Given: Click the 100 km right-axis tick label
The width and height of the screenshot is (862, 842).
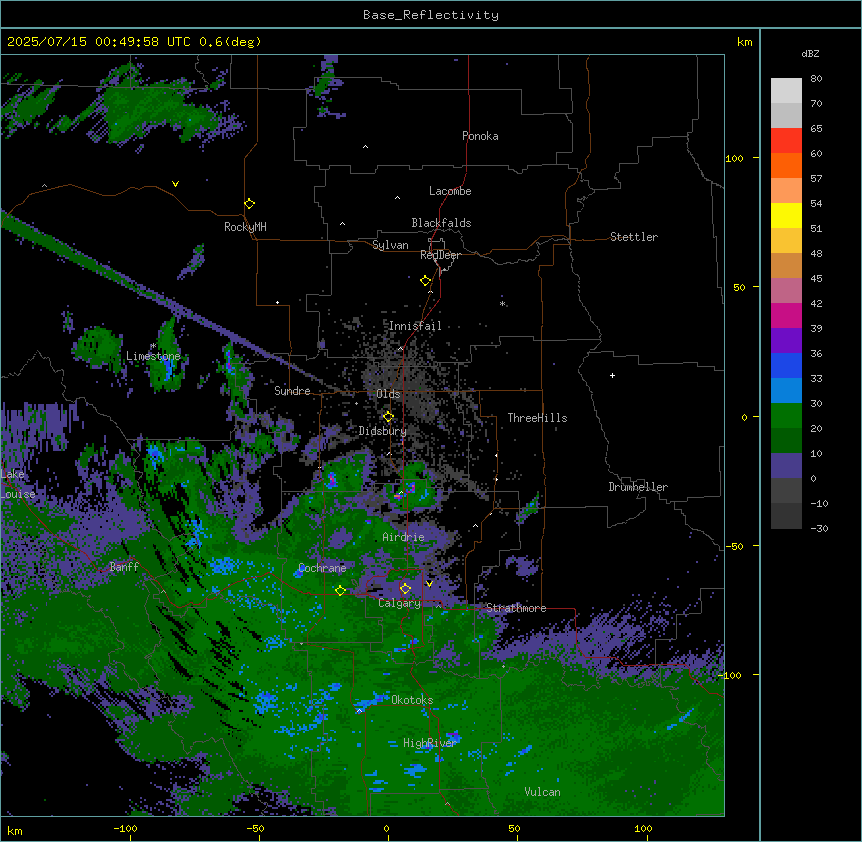Looking at the screenshot, I should point(734,158).
